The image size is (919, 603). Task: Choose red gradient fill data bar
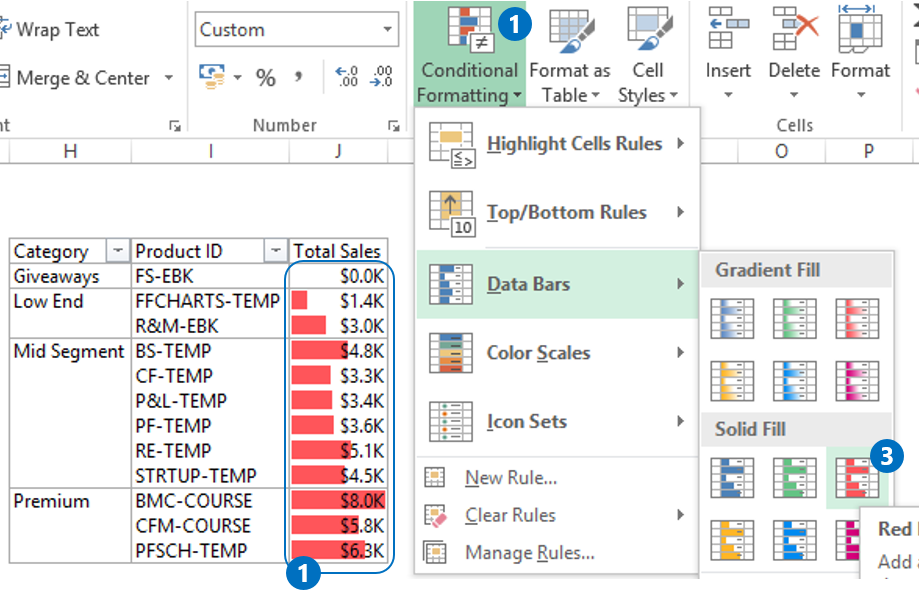(857, 319)
